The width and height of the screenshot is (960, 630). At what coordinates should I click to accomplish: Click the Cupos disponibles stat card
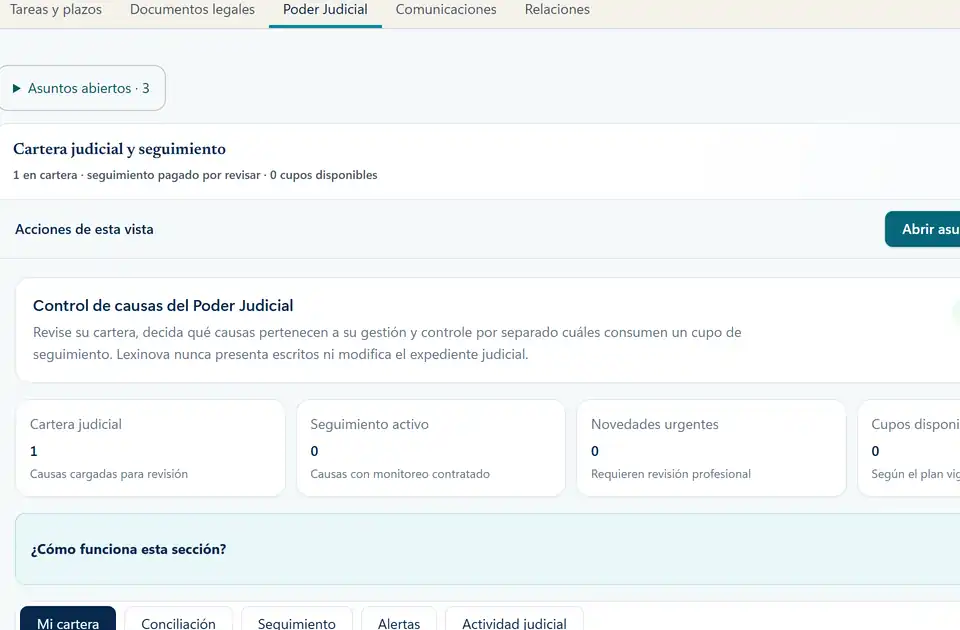pyautogui.click(x=909, y=448)
